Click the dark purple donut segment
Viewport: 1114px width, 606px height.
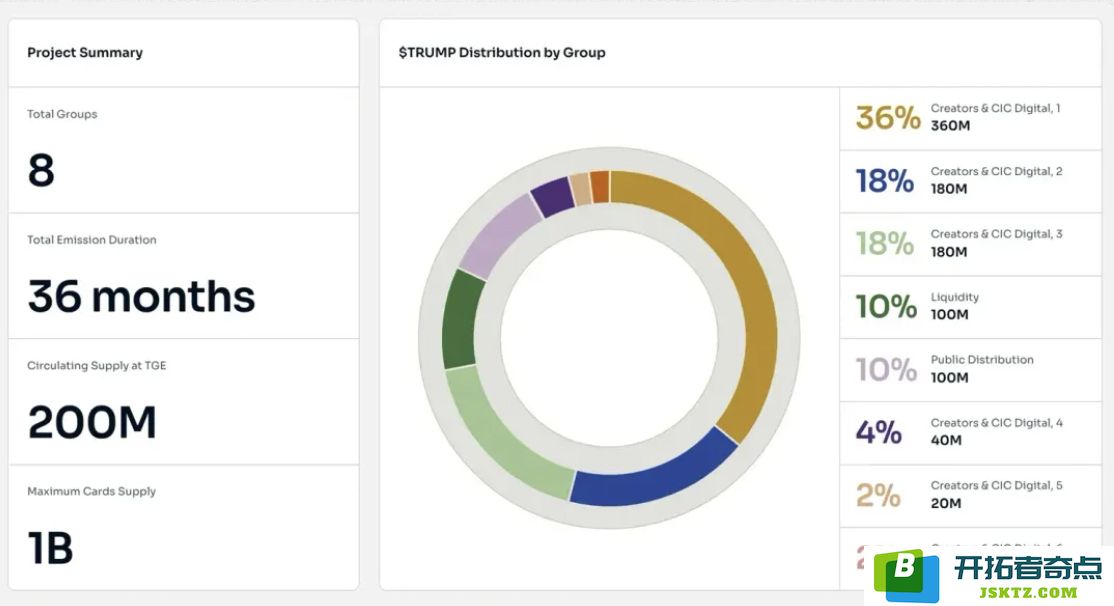point(553,197)
